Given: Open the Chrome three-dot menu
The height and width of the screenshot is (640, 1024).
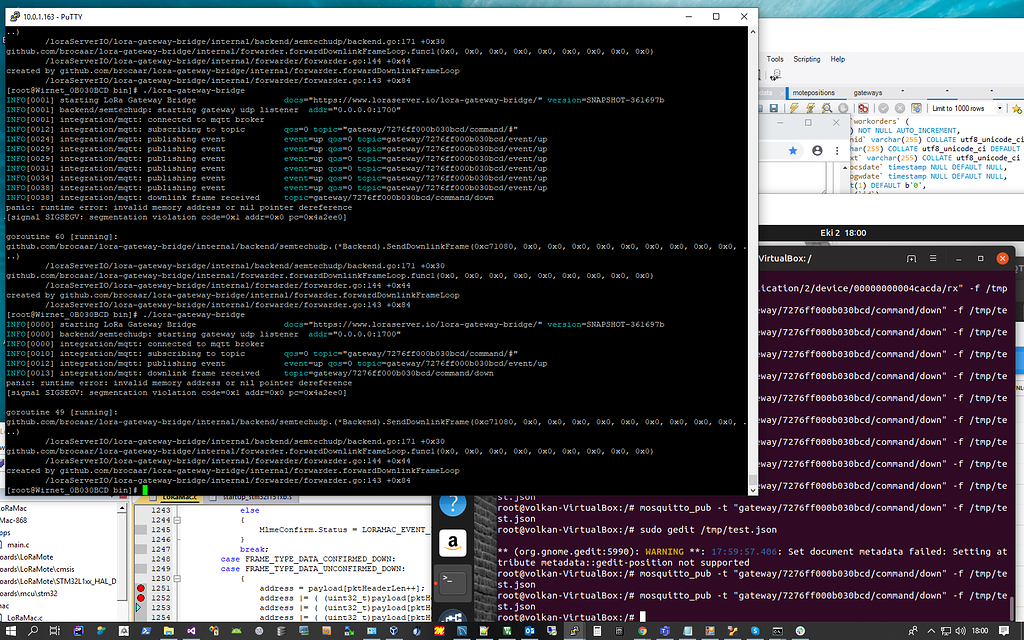Looking at the screenshot, I should coord(837,151).
